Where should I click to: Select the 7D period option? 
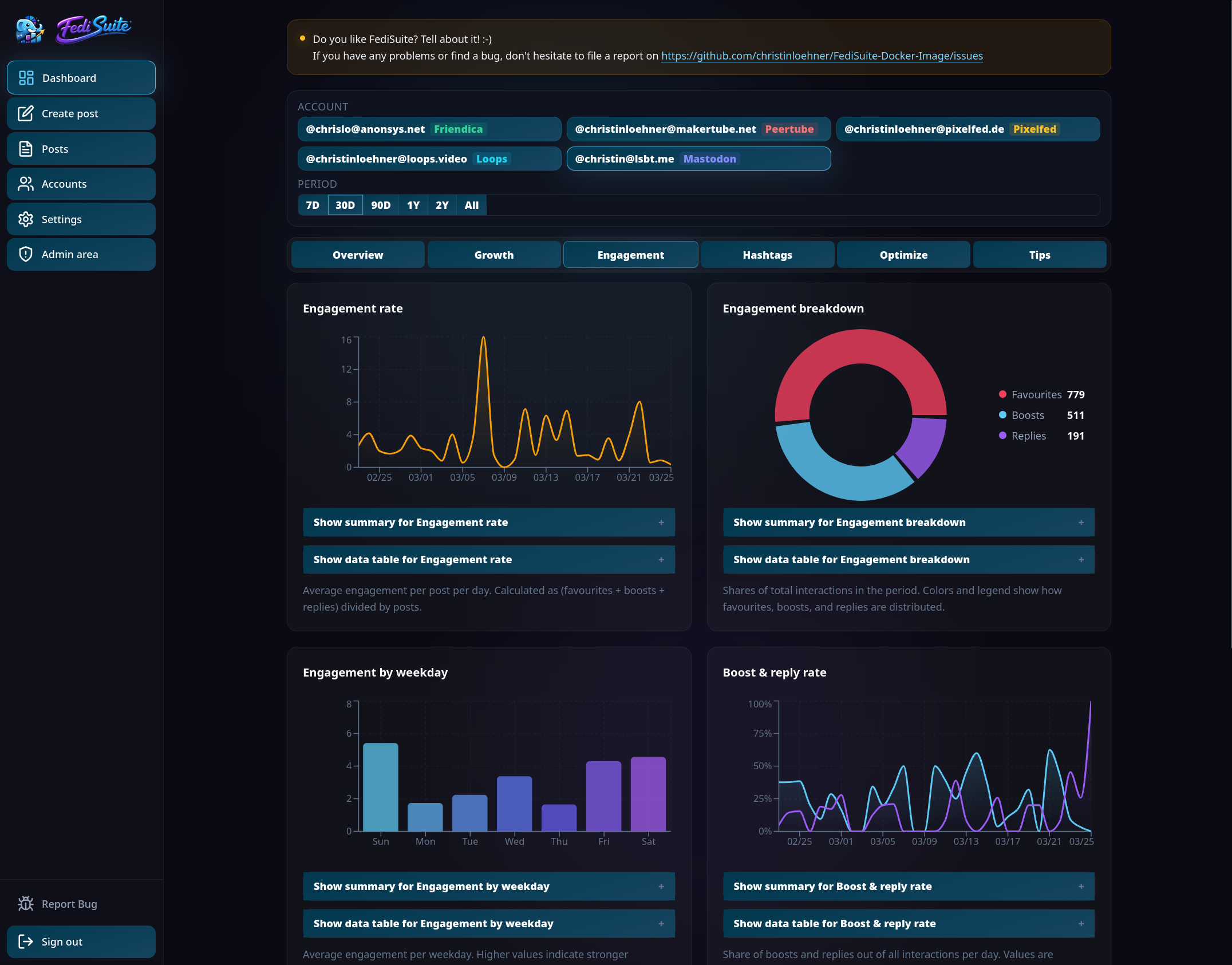click(313, 205)
